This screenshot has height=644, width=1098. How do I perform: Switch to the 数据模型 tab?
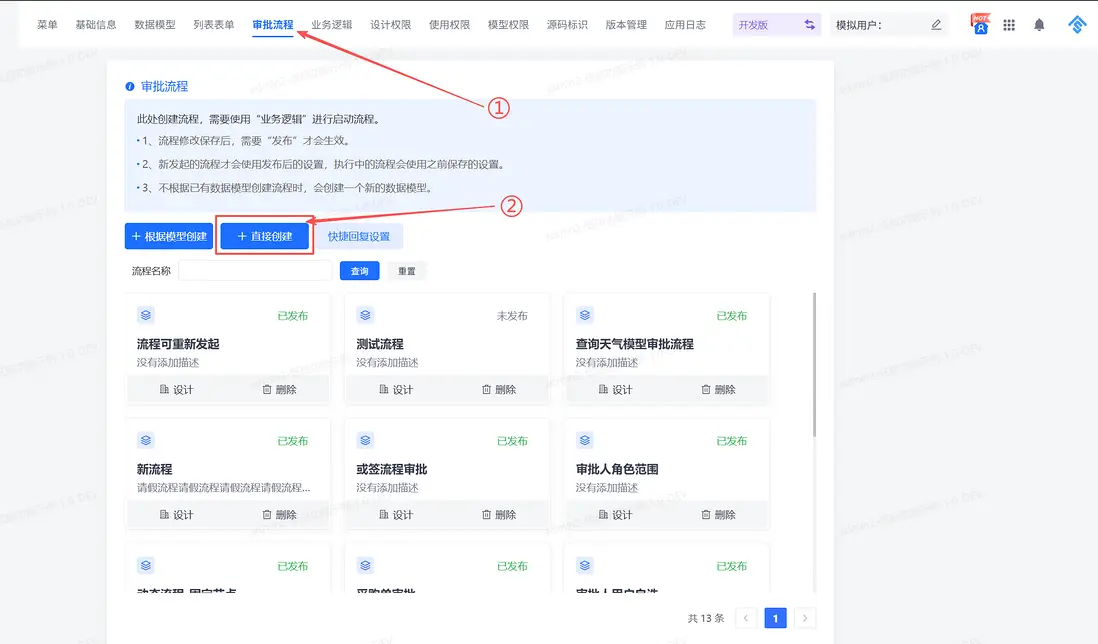(155, 24)
